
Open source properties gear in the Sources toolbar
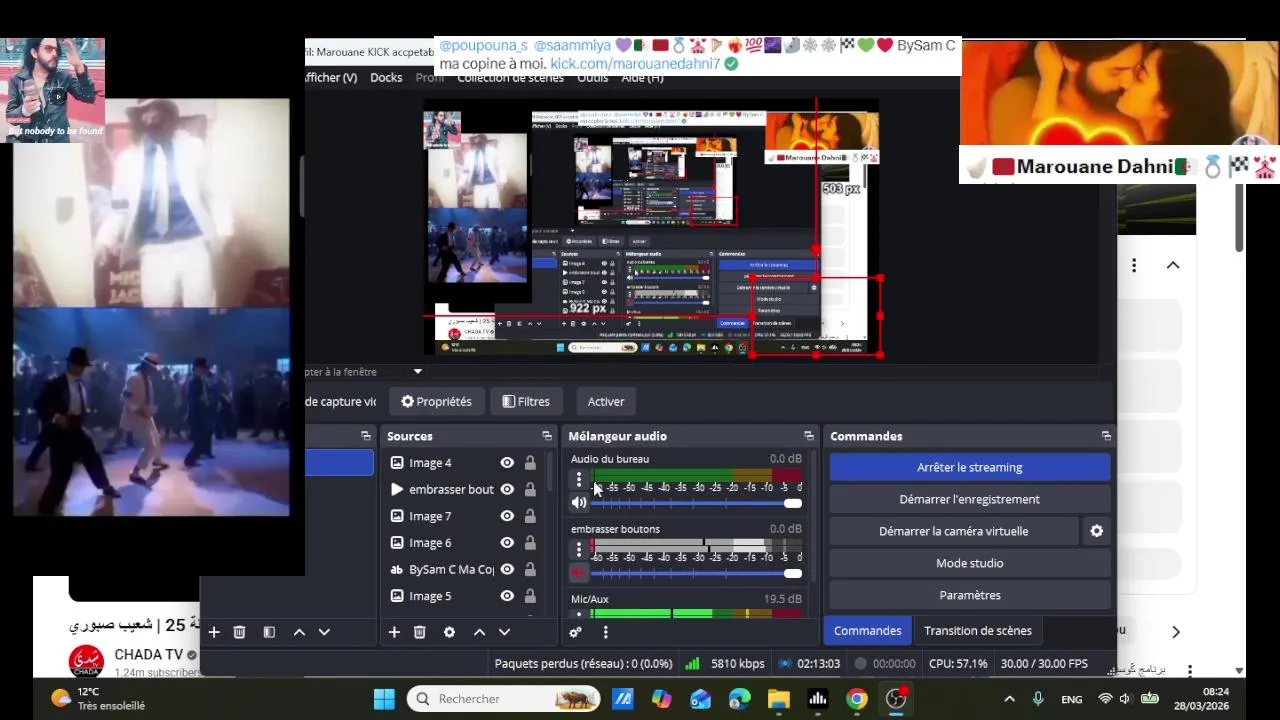click(449, 632)
